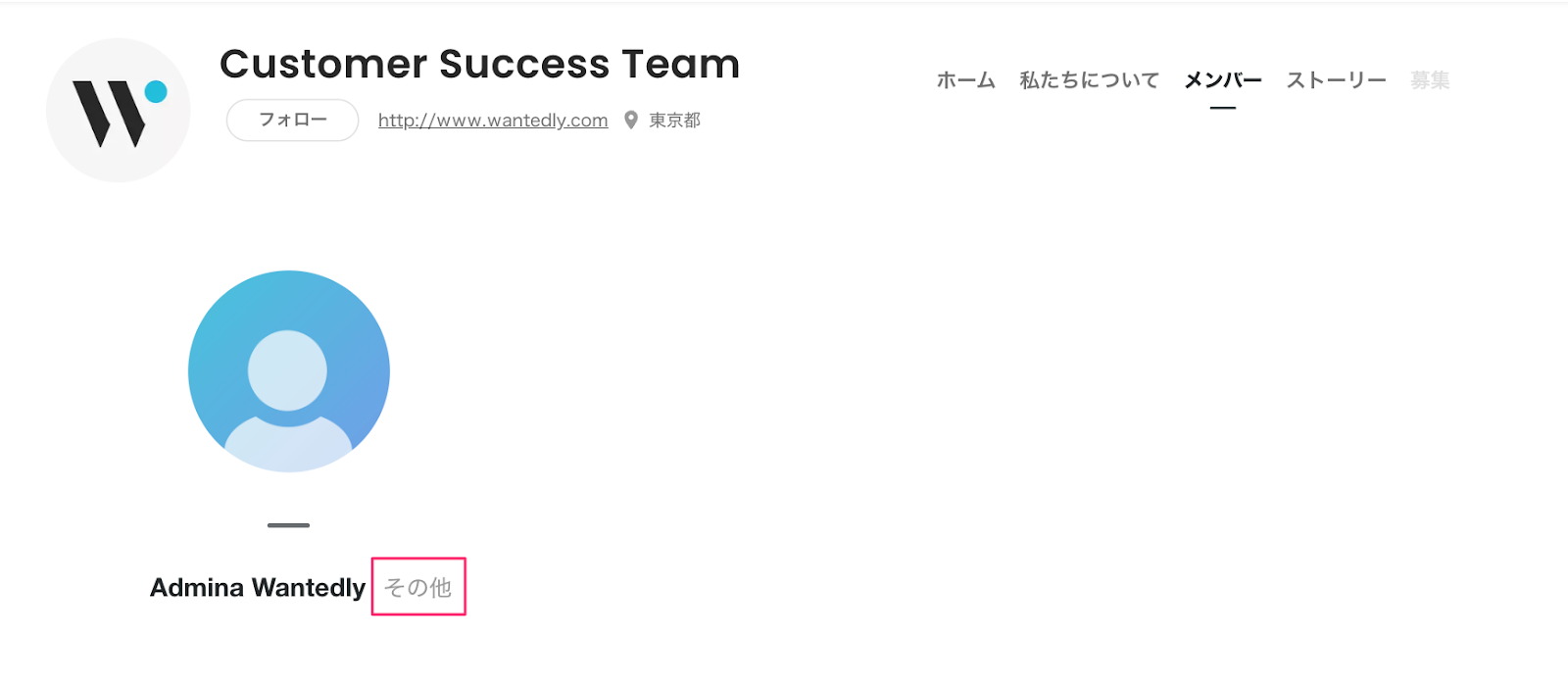Open the 私たちについて tab
1568x685 pixels.
pyautogui.click(x=1089, y=80)
